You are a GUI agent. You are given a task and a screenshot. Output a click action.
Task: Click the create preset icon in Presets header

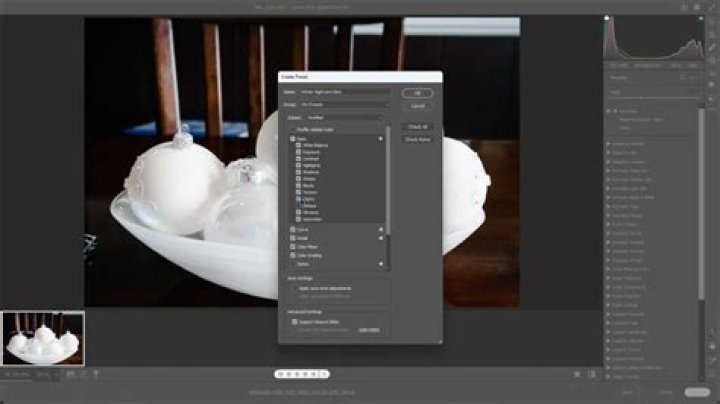pyautogui.click(x=684, y=78)
